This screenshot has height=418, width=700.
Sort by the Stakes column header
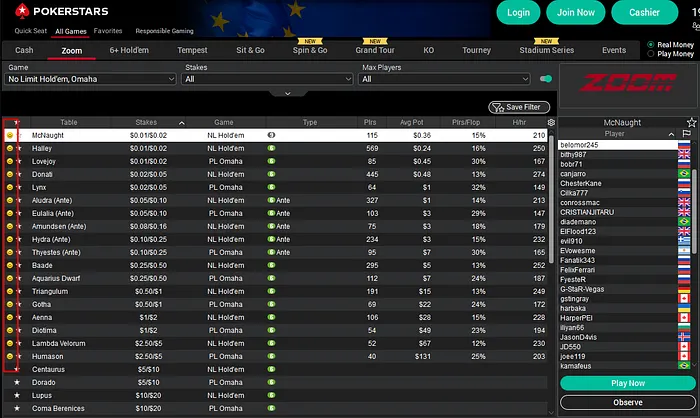[x=146, y=122]
